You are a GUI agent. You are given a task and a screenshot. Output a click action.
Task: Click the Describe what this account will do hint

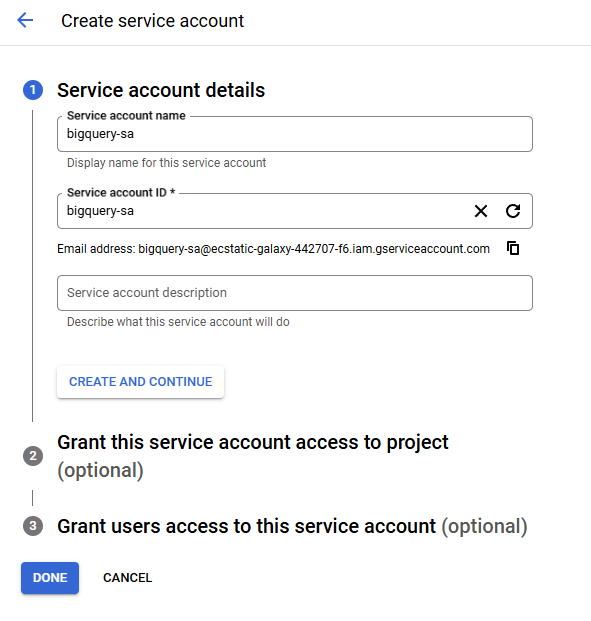coord(178,322)
